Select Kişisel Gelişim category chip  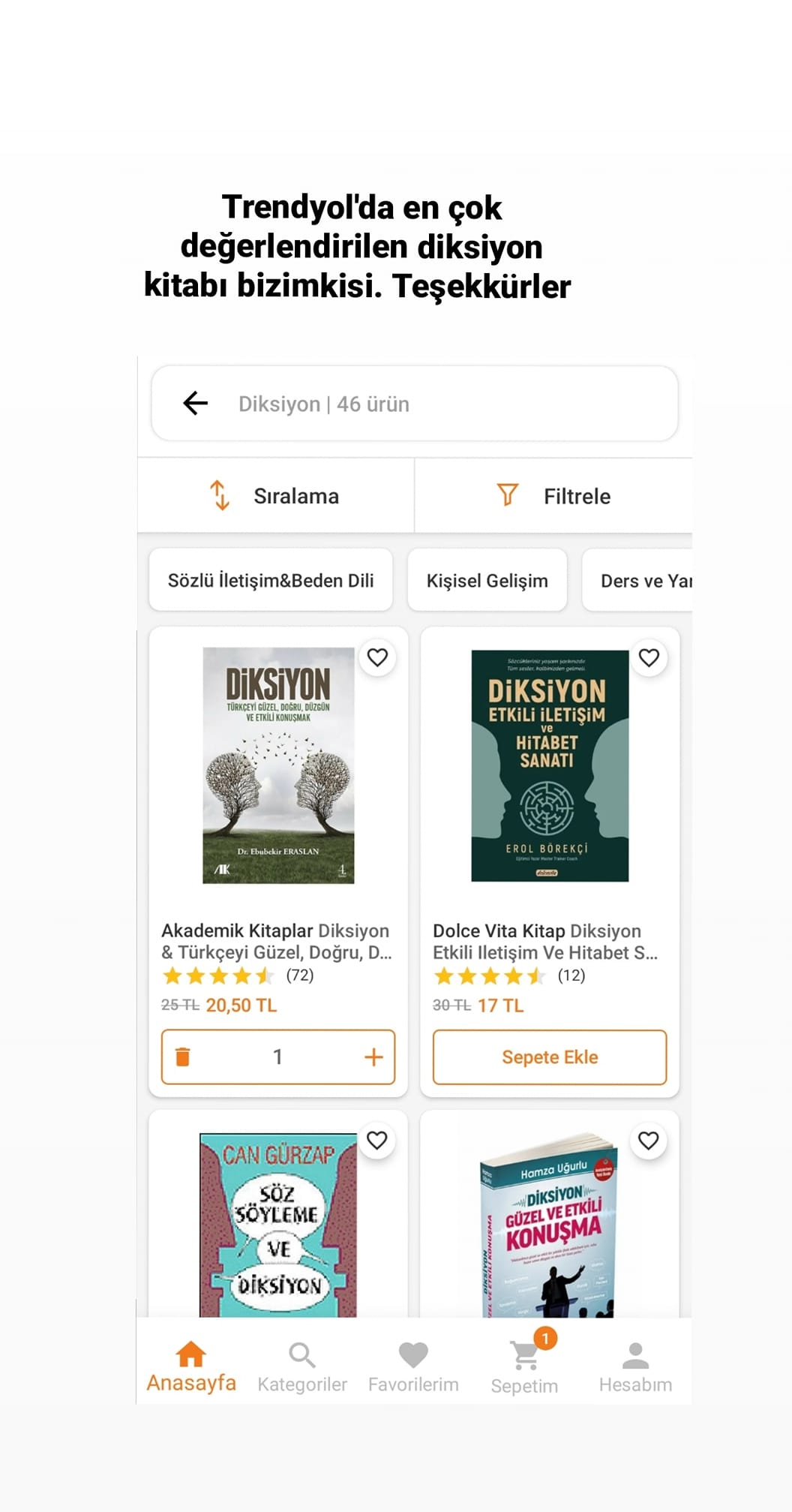(x=487, y=580)
